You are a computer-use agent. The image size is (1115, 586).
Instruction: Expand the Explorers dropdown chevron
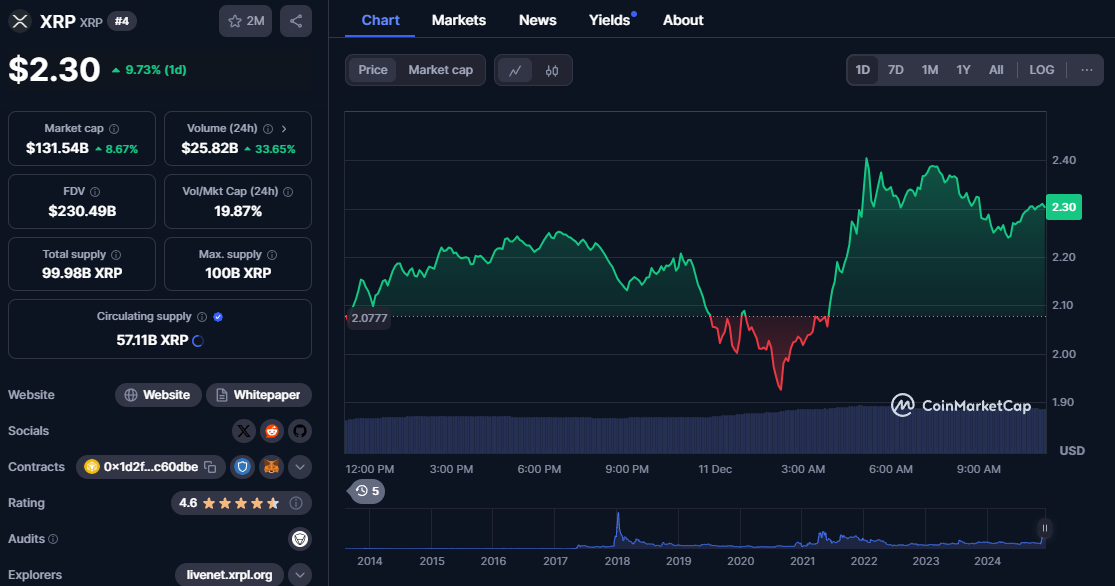[x=300, y=575]
